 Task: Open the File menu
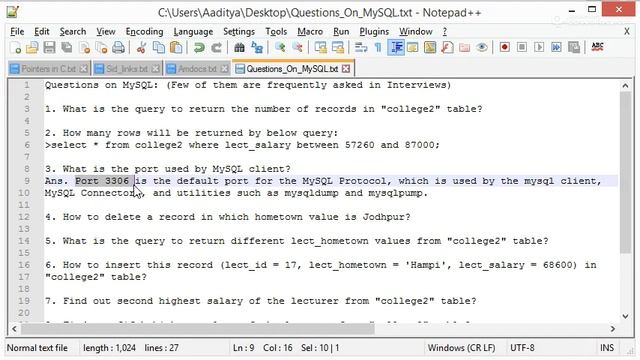click(17, 31)
